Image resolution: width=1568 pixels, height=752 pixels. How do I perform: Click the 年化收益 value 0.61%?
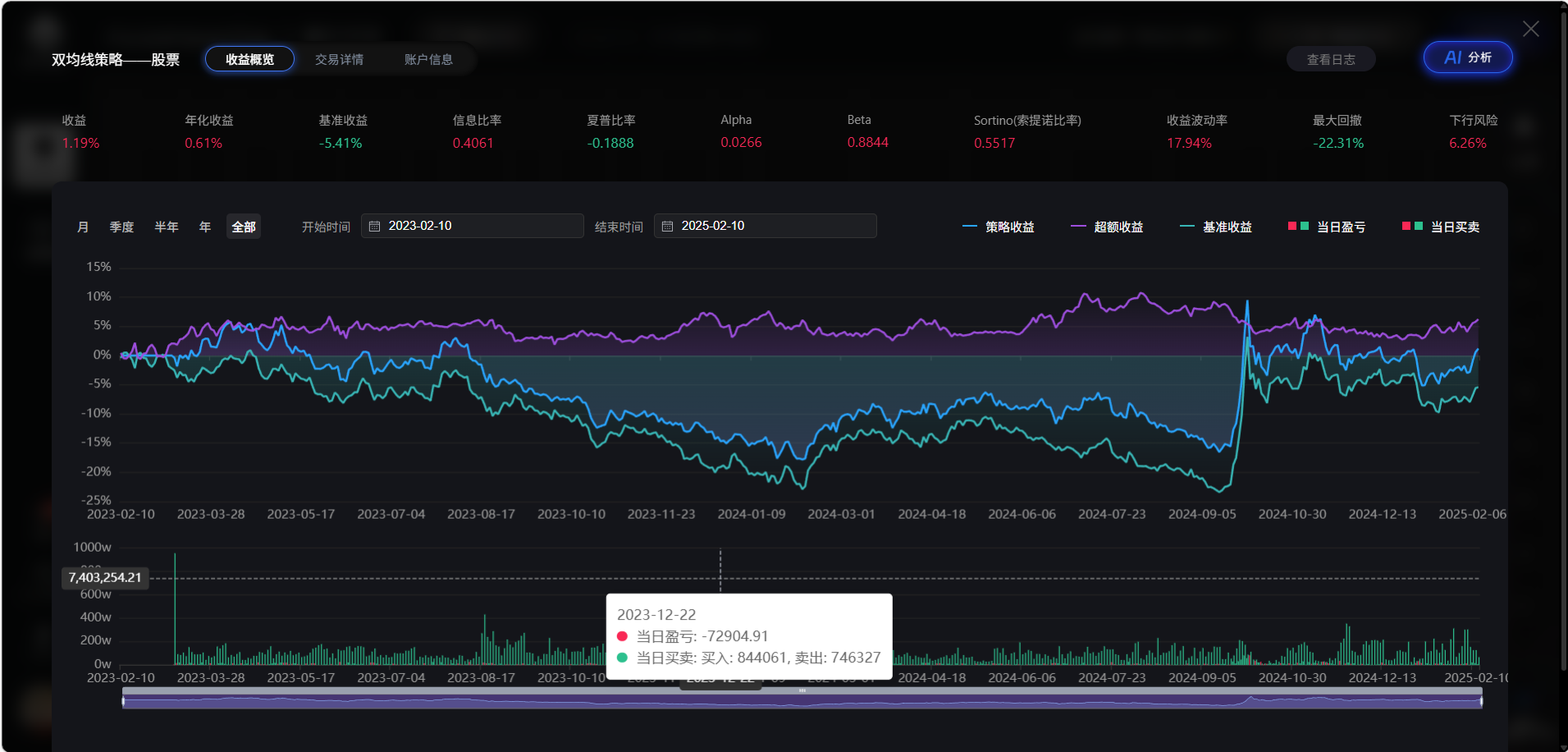(x=203, y=143)
